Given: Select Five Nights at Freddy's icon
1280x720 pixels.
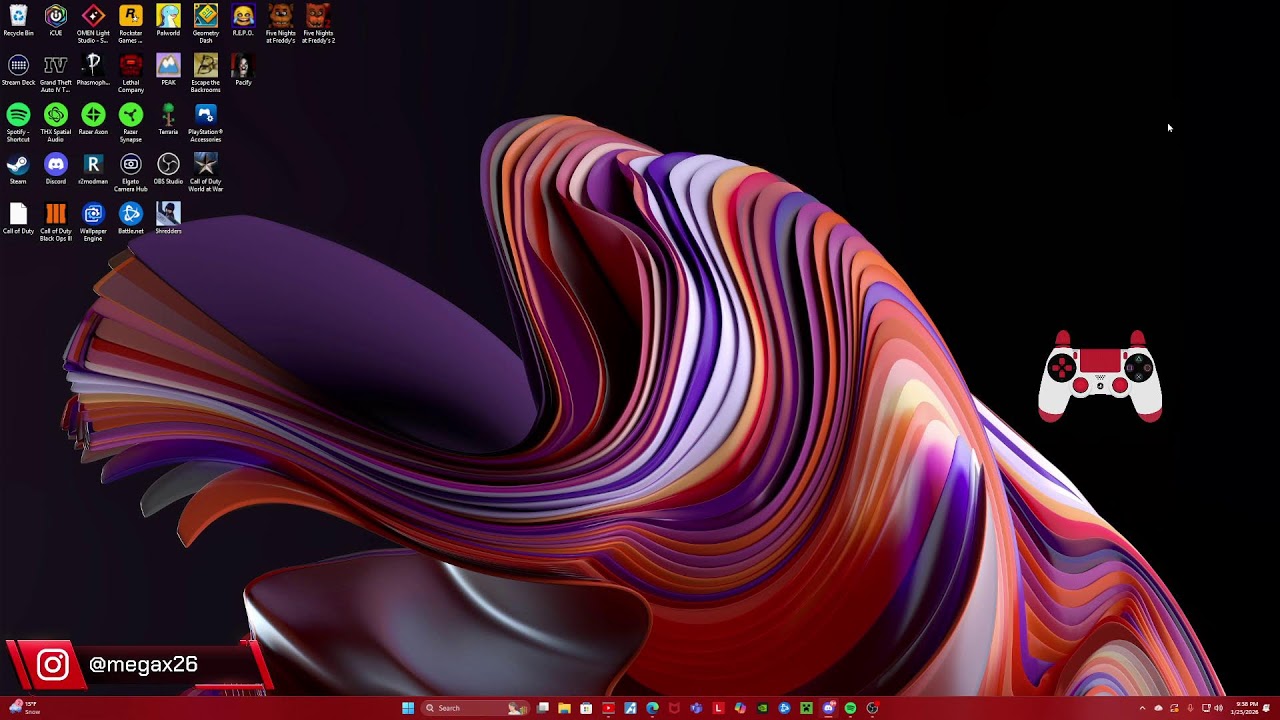Looking at the screenshot, I should [x=281, y=23].
